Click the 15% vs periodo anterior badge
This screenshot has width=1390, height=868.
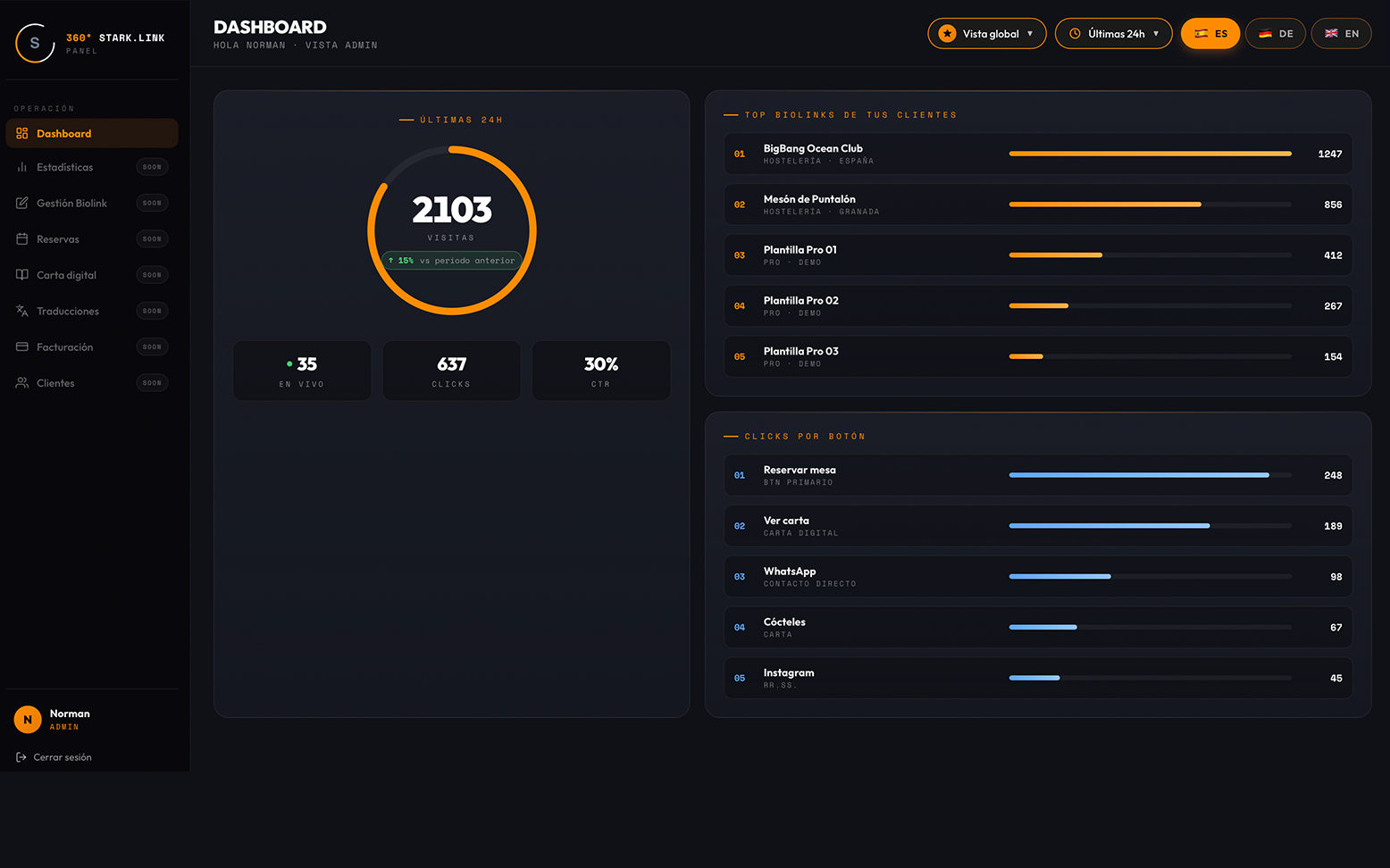(x=452, y=261)
